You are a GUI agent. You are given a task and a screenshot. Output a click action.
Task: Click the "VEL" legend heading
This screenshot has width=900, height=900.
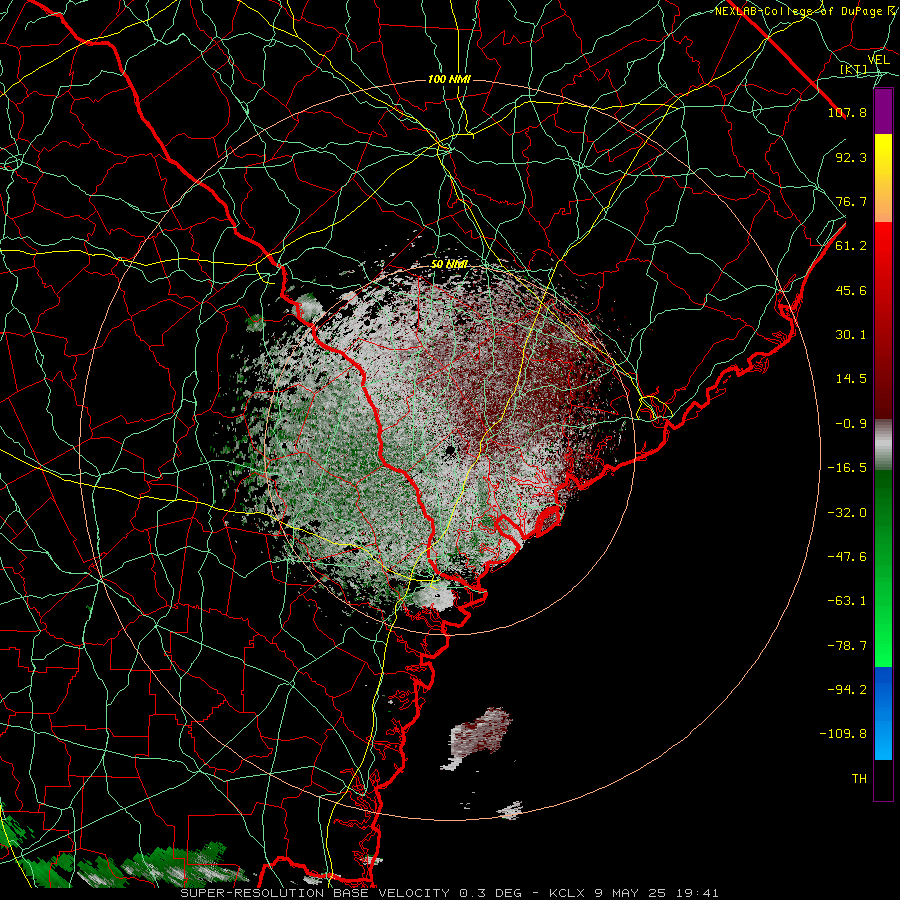coord(878,60)
